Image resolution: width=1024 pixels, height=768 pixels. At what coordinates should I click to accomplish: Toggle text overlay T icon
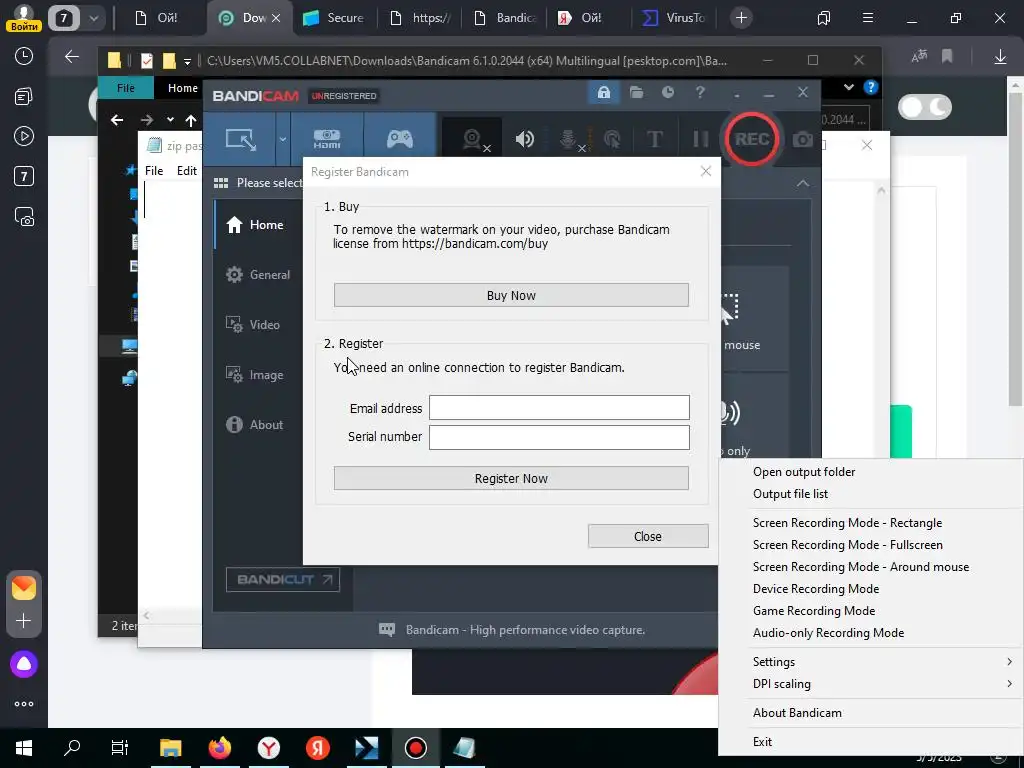[x=654, y=139]
